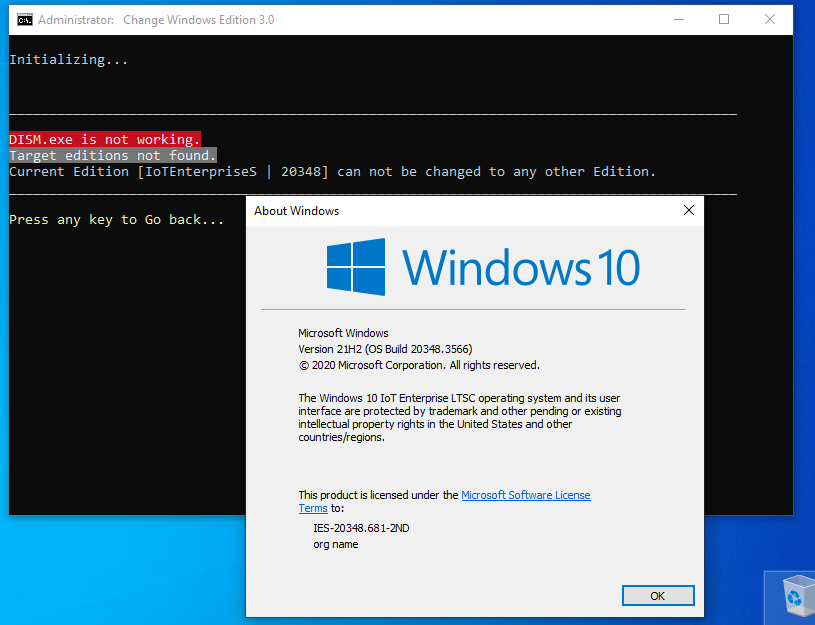The width and height of the screenshot is (815, 625).
Task: Click '© 2020 Microsoft Corporation' copyright line
Action: 419,366
